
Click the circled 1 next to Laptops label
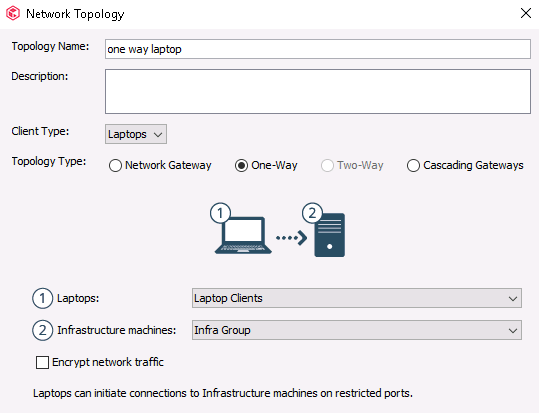click(42, 298)
